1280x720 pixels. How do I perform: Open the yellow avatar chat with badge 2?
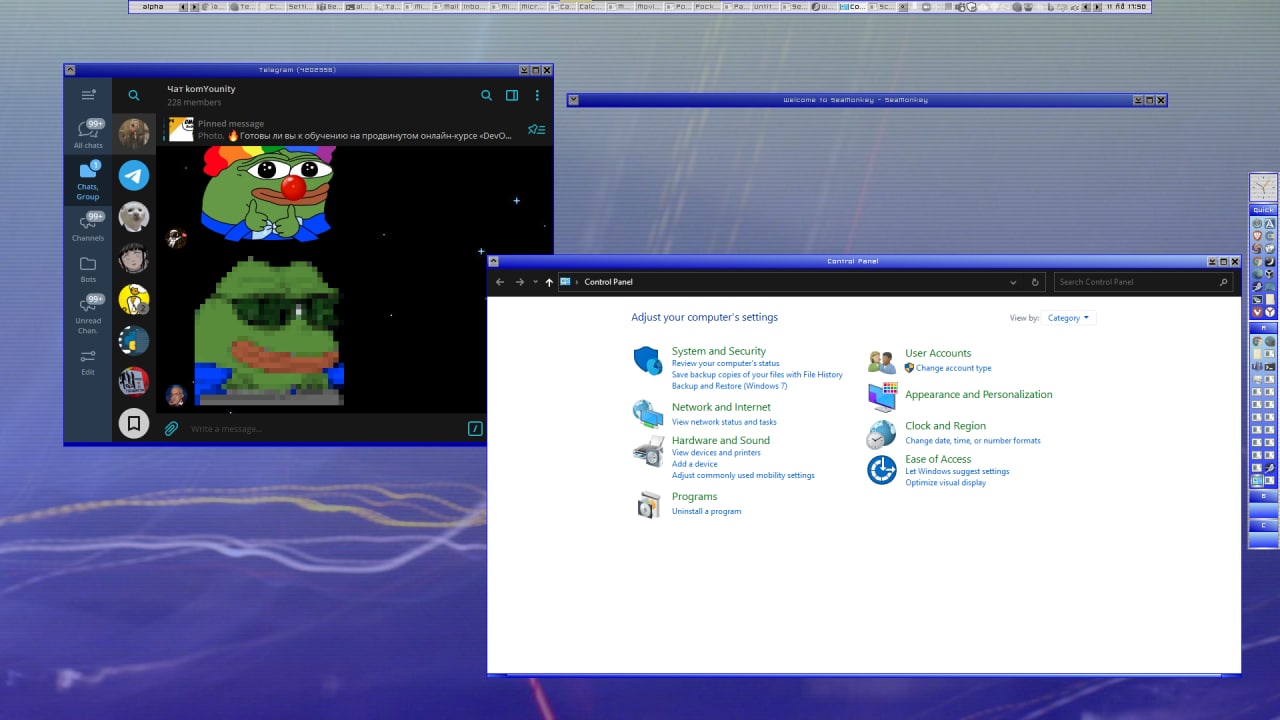coord(134,299)
